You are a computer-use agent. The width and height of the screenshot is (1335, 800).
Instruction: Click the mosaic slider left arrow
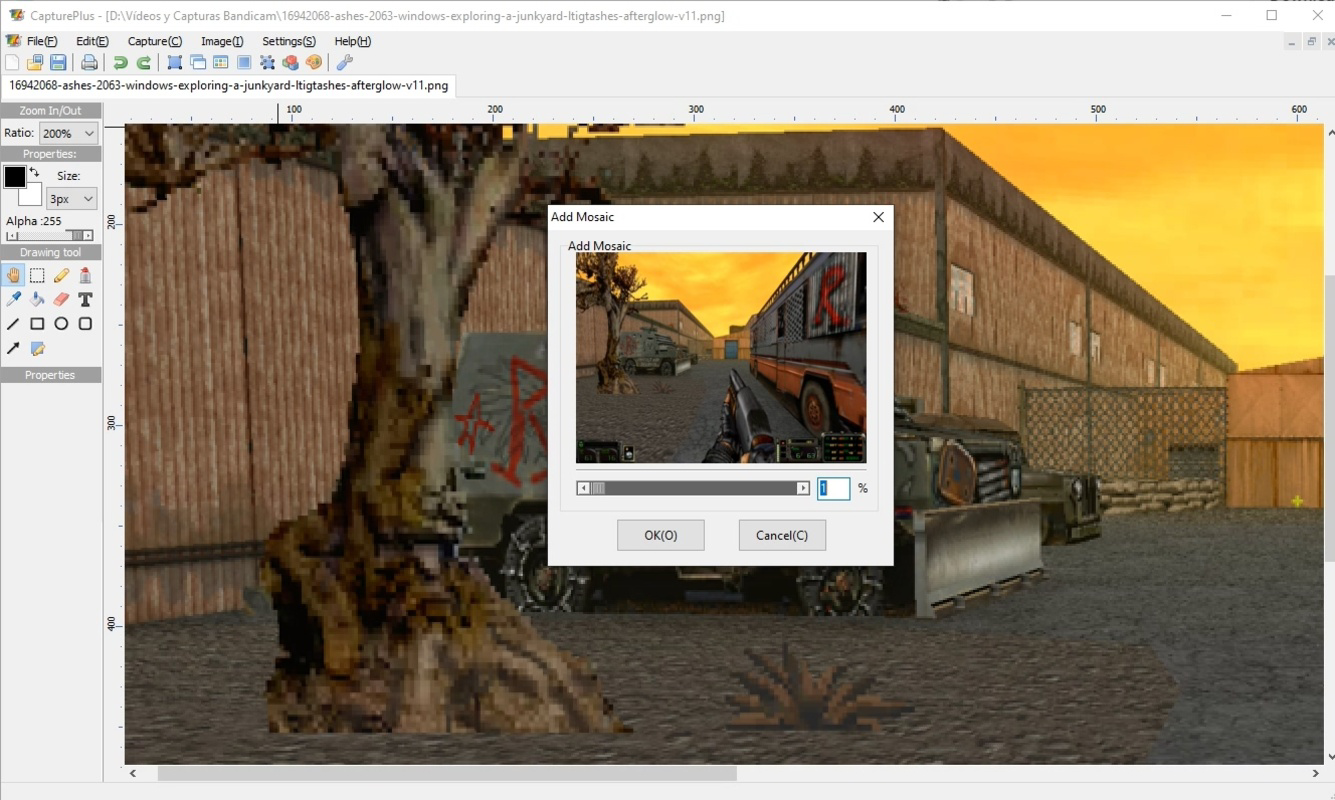pyautogui.click(x=584, y=488)
